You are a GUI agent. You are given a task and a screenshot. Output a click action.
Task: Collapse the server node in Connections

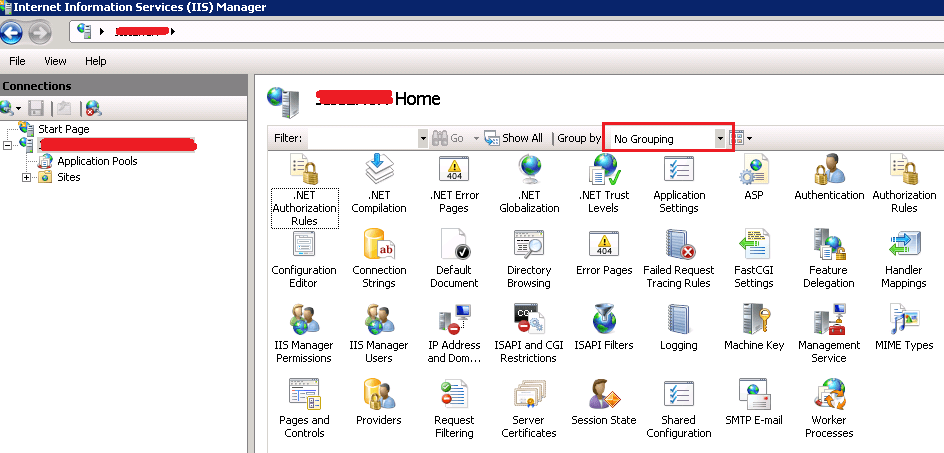pos(7,145)
